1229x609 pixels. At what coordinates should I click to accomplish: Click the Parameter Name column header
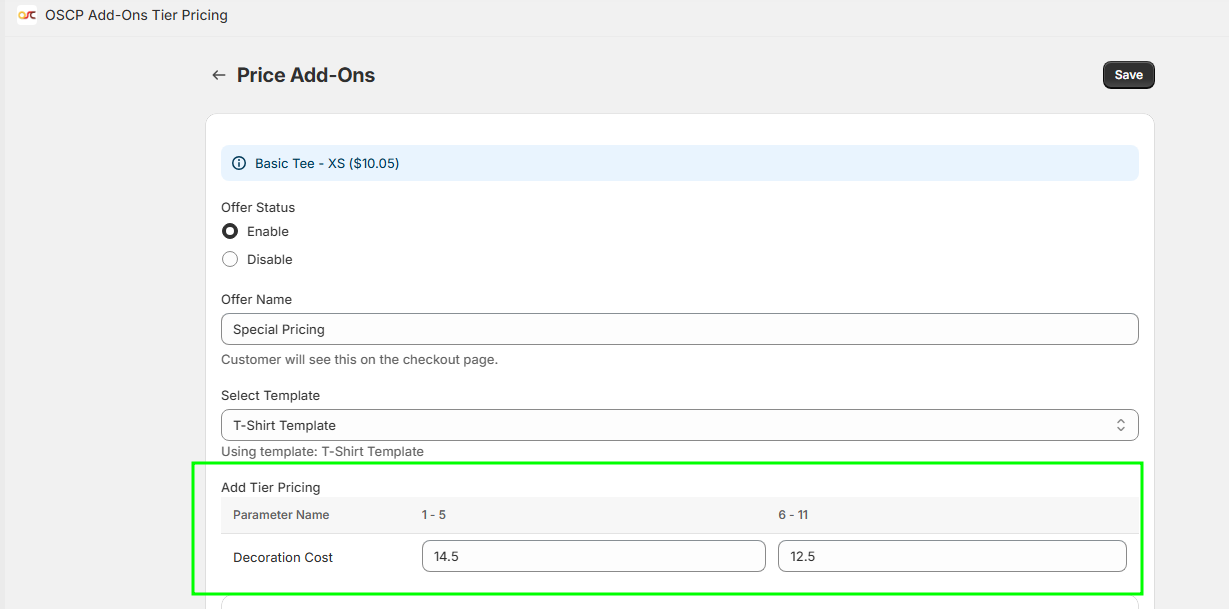[x=281, y=515]
